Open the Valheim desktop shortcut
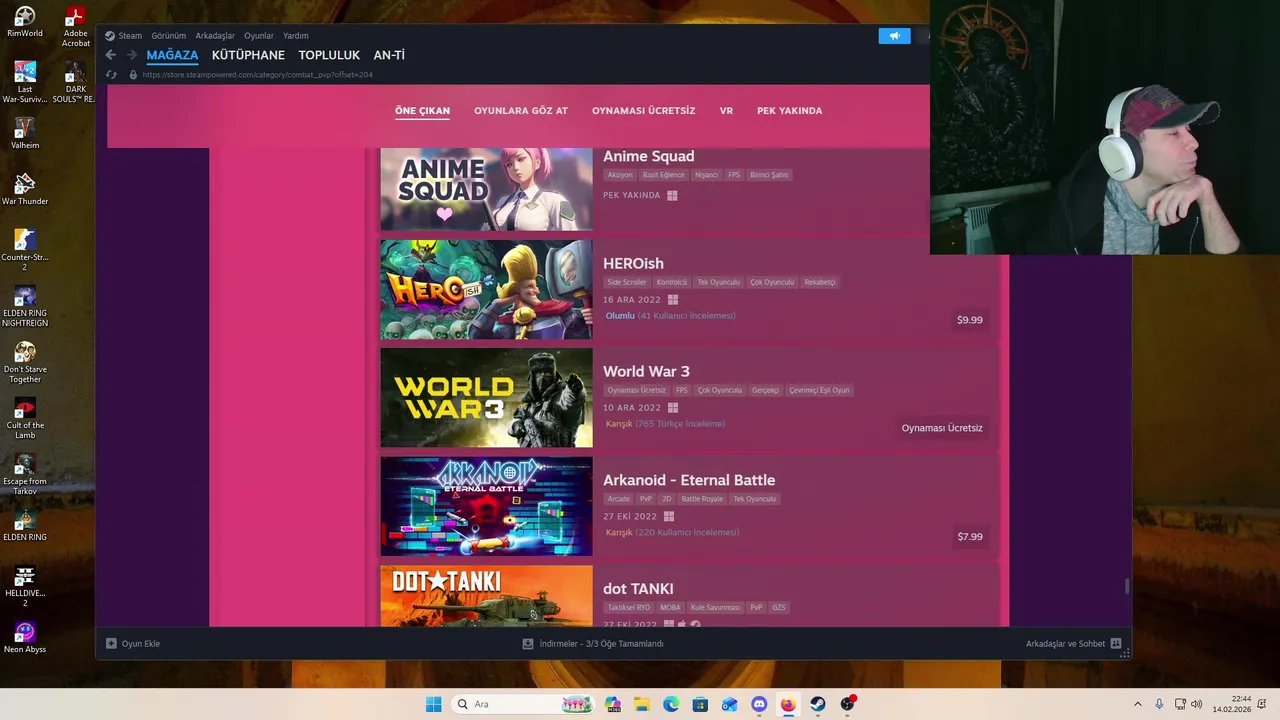The image size is (1280, 720). [25, 134]
